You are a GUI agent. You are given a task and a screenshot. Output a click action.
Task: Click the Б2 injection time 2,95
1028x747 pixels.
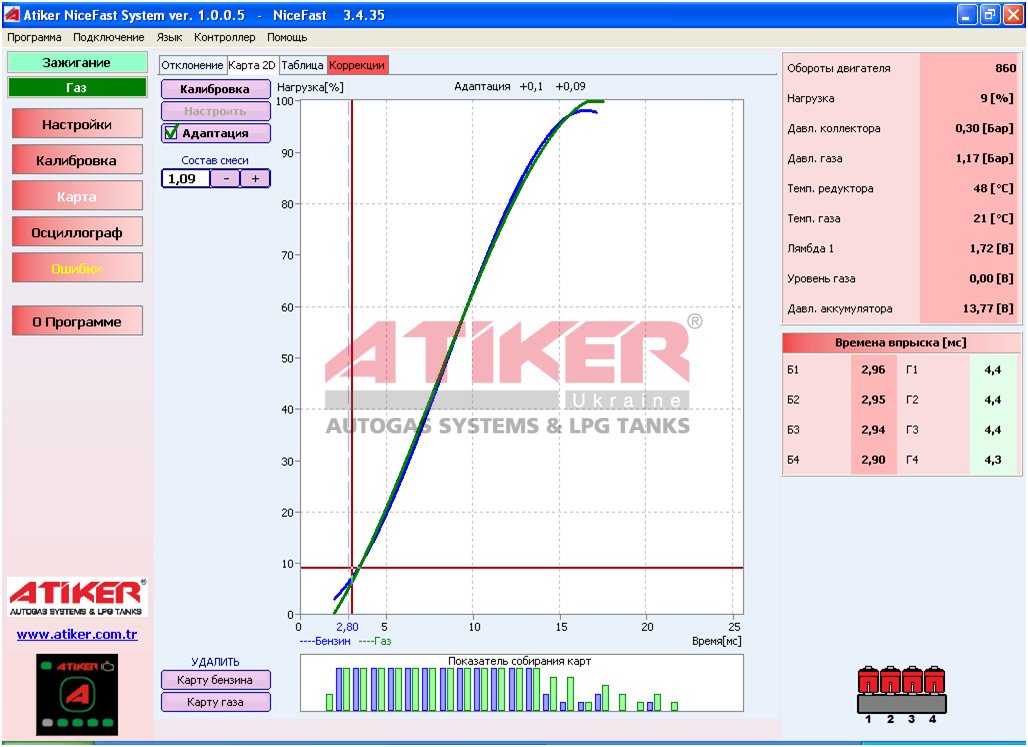tap(873, 399)
